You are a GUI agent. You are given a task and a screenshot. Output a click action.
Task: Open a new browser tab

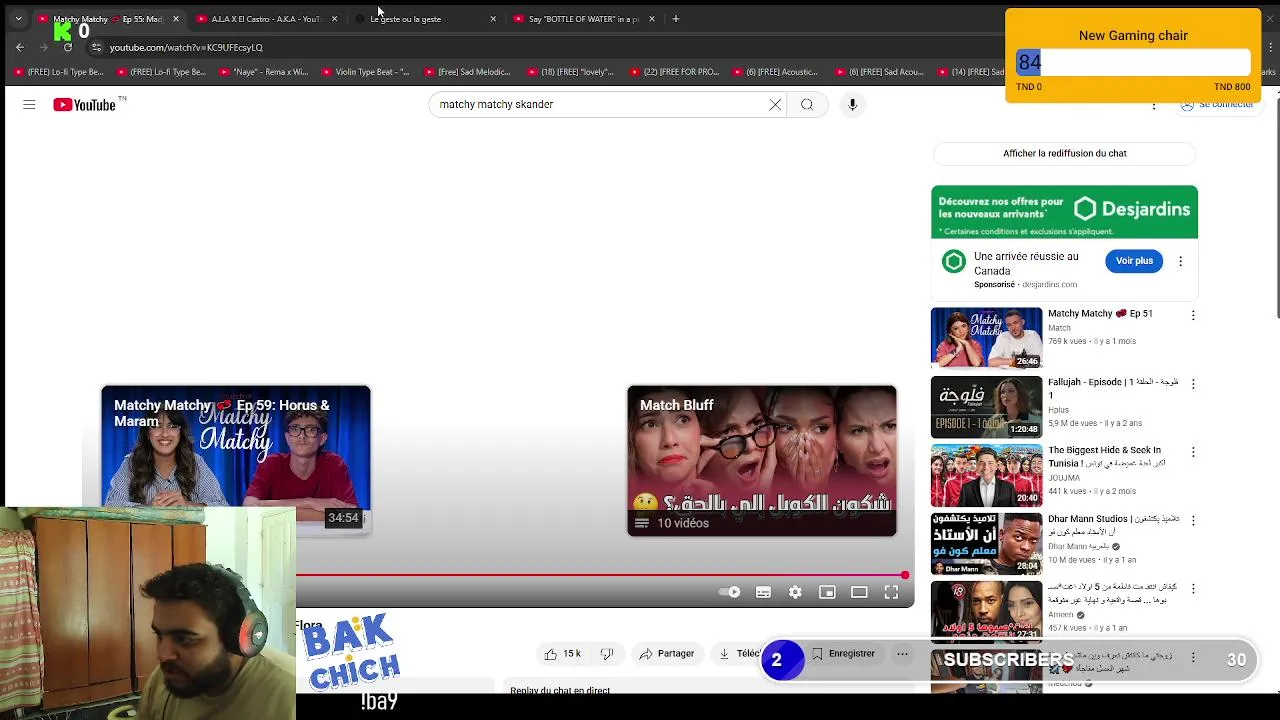click(x=676, y=18)
